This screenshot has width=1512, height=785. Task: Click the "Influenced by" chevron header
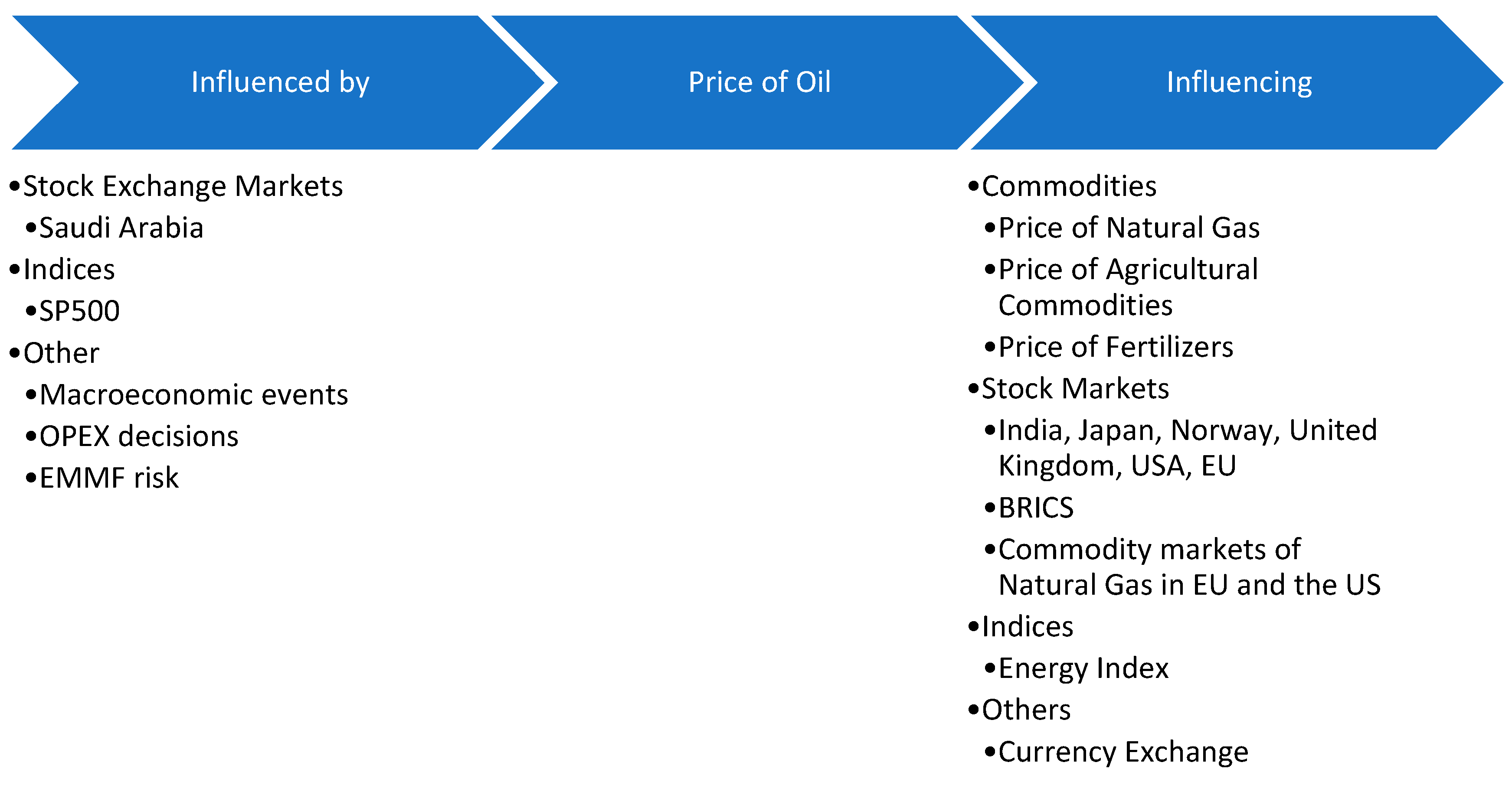coord(280,82)
